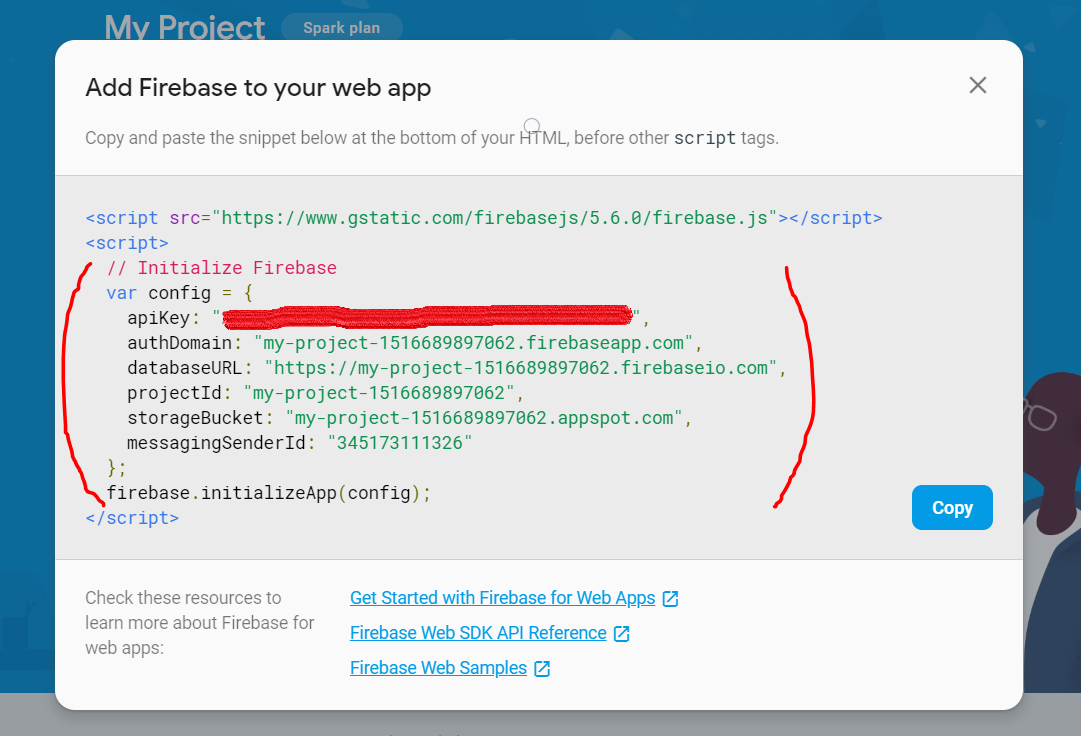Open Get Started with Firebase for Web Apps
This screenshot has height=736, width=1081.
pyautogui.click(x=503, y=598)
